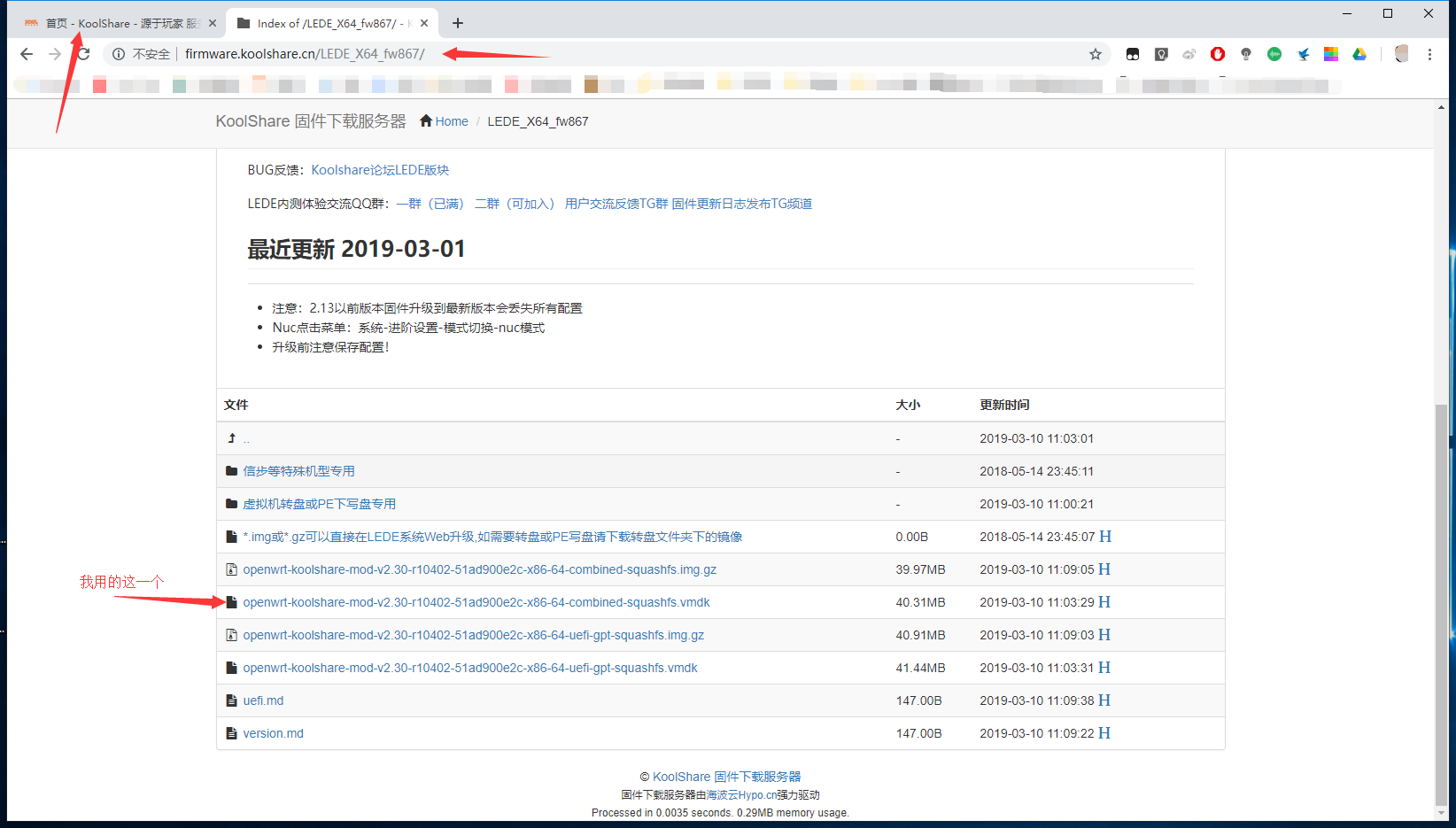The width and height of the screenshot is (1456, 828).
Task: Download the x86-64-uefi-gpt-squashfs.vmdk firmware
Action: click(470, 668)
